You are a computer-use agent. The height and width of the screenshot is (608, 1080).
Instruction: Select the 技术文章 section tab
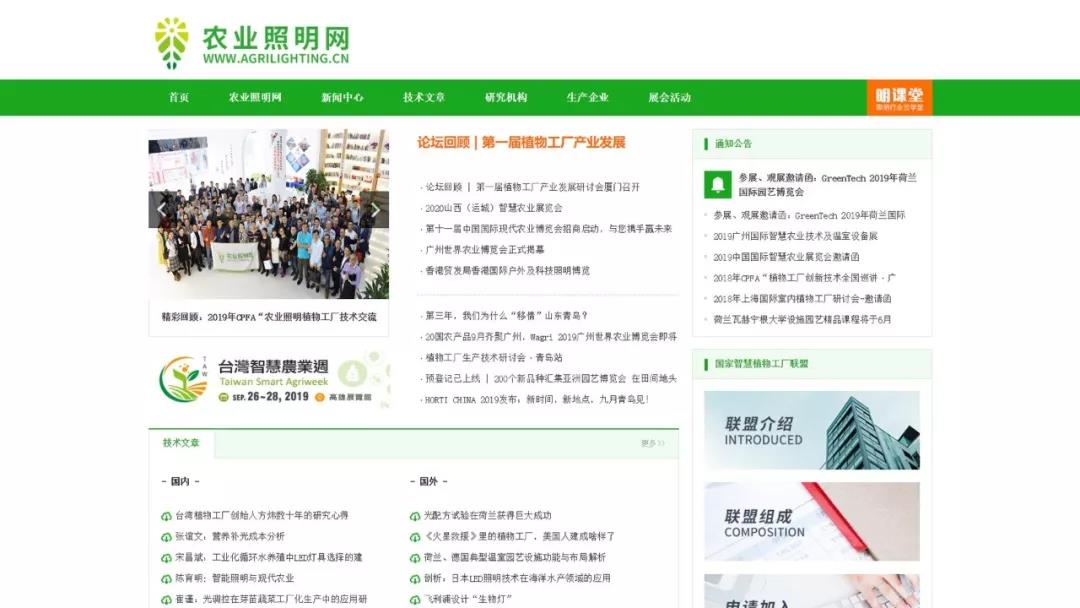[x=181, y=443]
